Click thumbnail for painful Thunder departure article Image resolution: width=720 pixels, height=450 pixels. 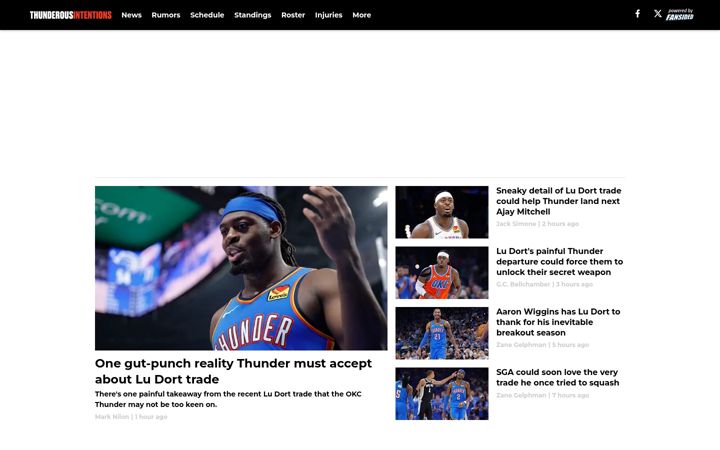pyautogui.click(x=442, y=273)
